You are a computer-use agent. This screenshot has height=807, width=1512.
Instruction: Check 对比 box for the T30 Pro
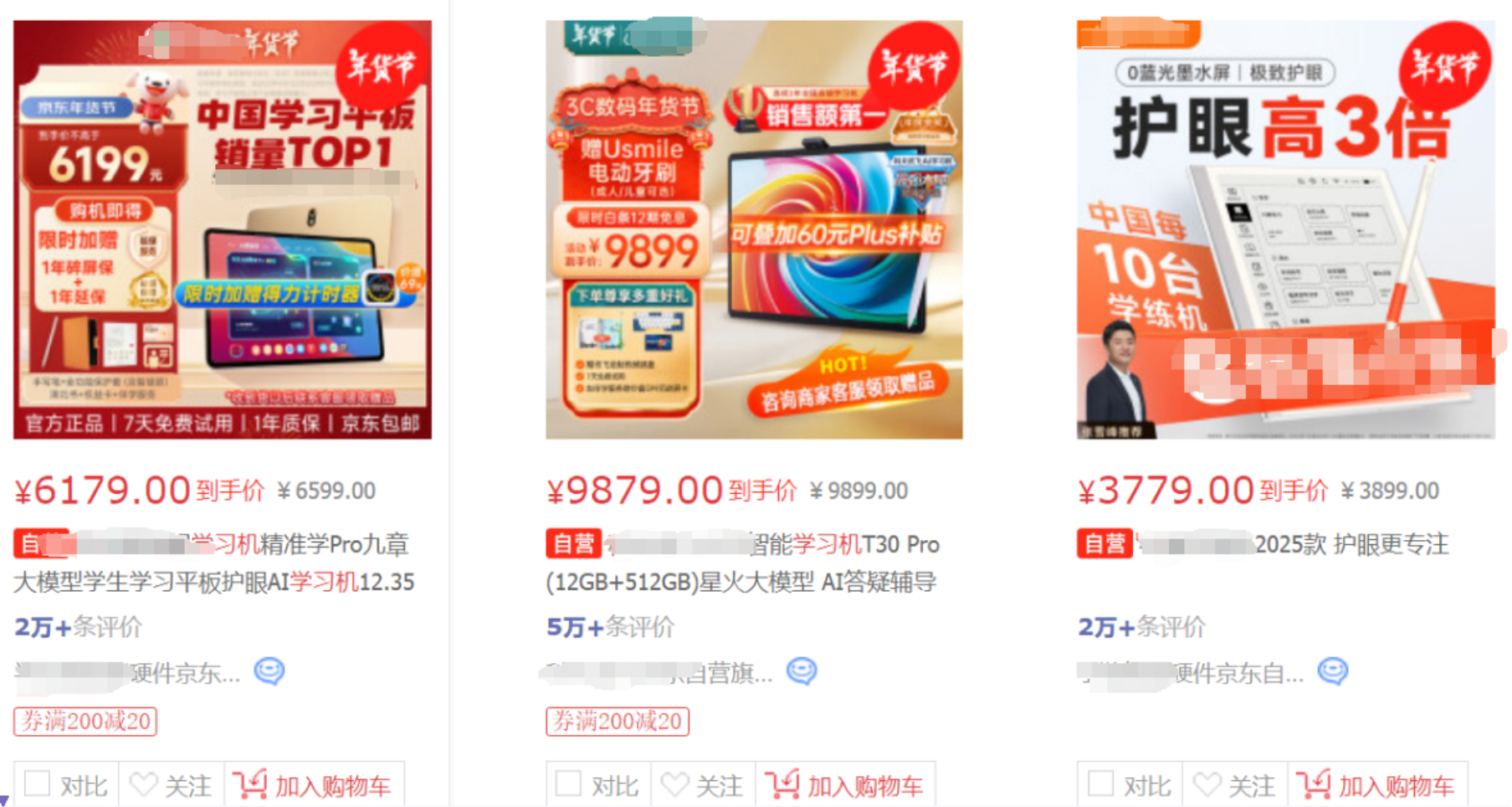point(568,784)
